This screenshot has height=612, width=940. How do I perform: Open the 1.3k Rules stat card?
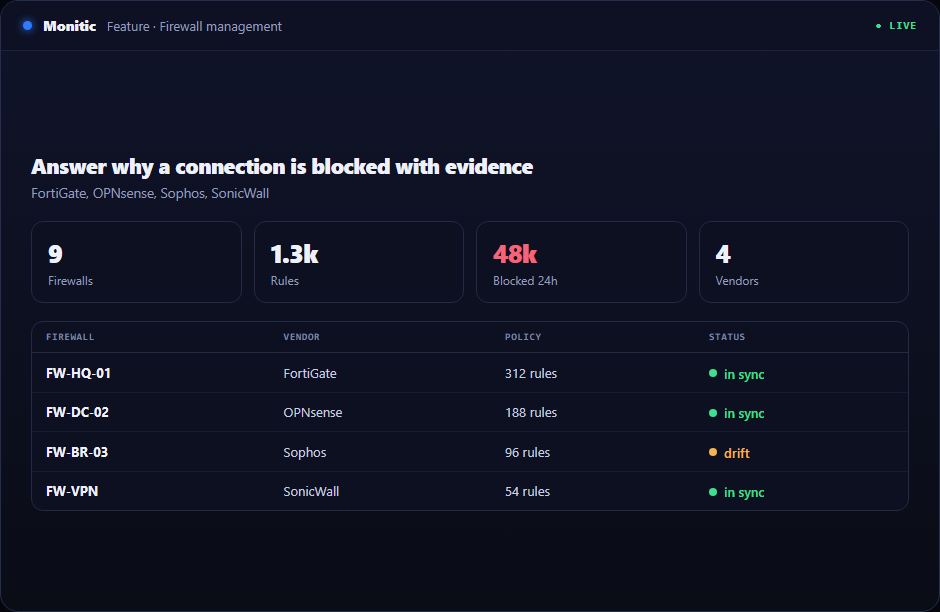[x=358, y=262]
